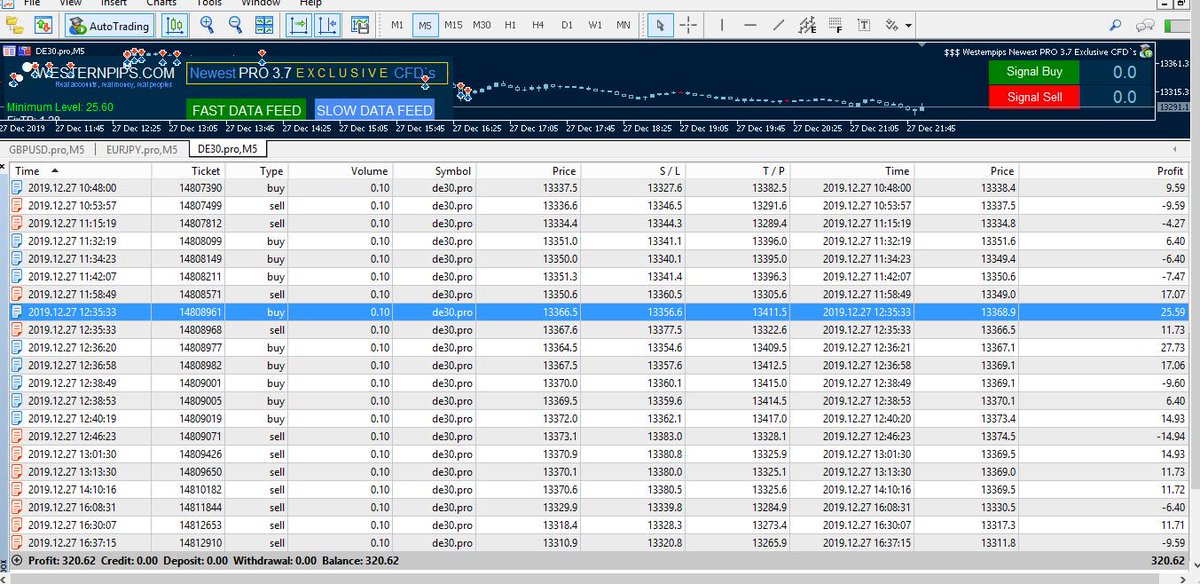Viewport: 1200px width, 584px height.
Task: Select the horizontal line drawing tool
Action: coord(750,25)
